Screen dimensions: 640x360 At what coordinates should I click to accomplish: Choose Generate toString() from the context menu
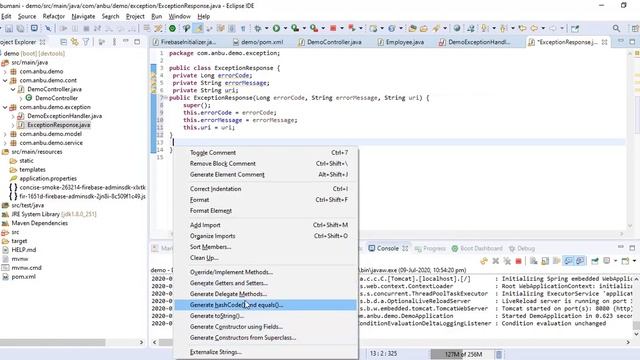pyautogui.click(x=265, y=316)
